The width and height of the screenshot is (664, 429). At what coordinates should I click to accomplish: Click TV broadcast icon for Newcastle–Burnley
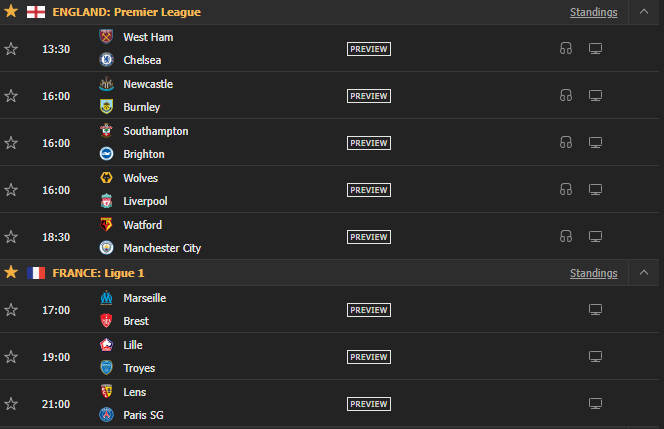(x=595, y=96)
